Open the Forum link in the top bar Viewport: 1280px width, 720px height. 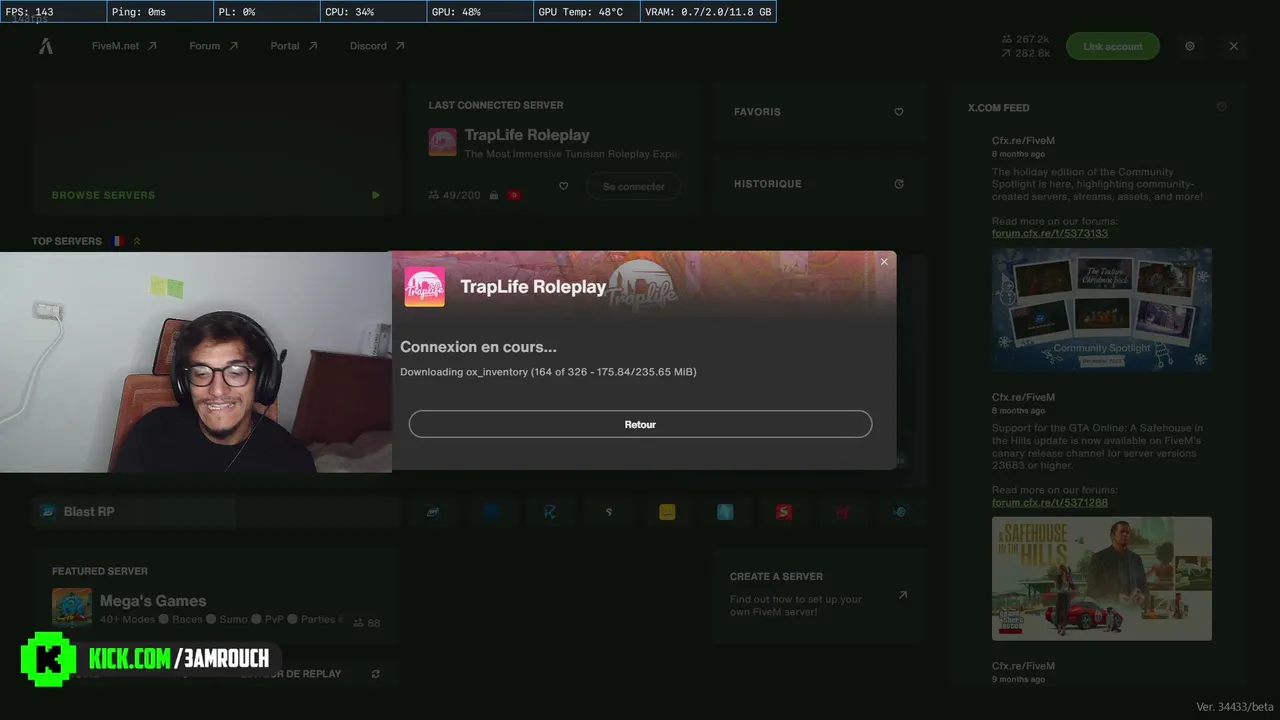(x=214, y=46)
